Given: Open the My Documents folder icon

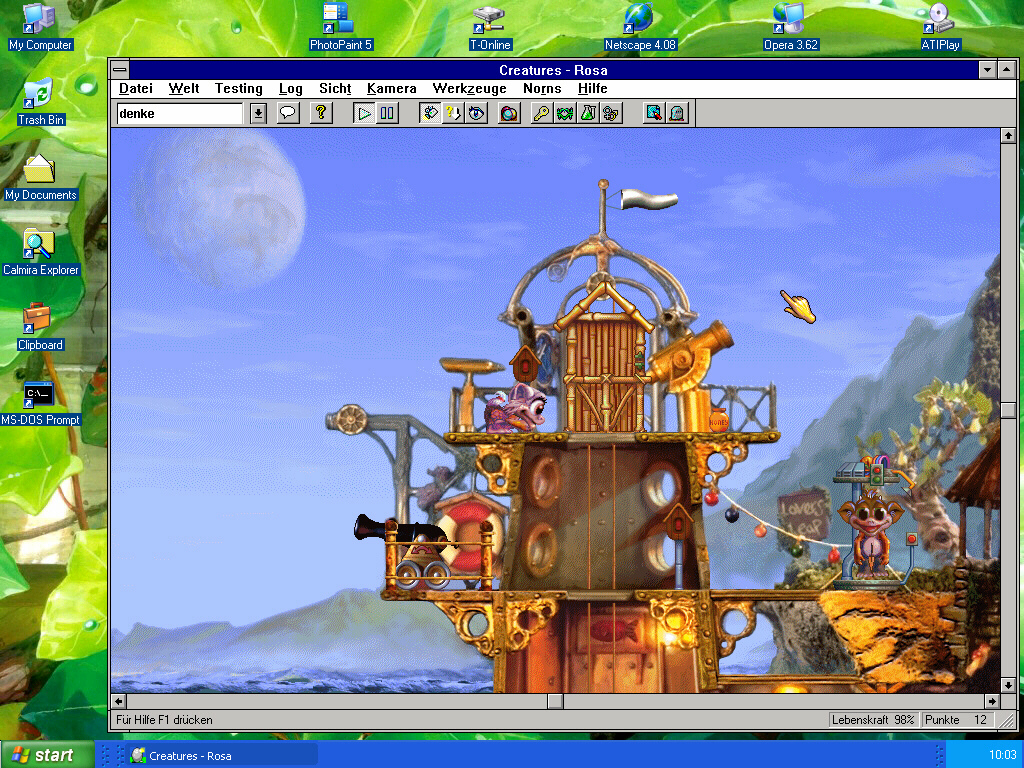Looking at the screenshot, I should pos(40,177).
